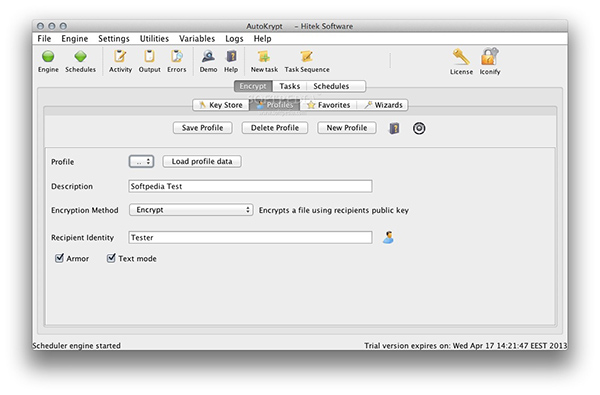
Task: Click the Load profile data button
Action: (202, 162)
